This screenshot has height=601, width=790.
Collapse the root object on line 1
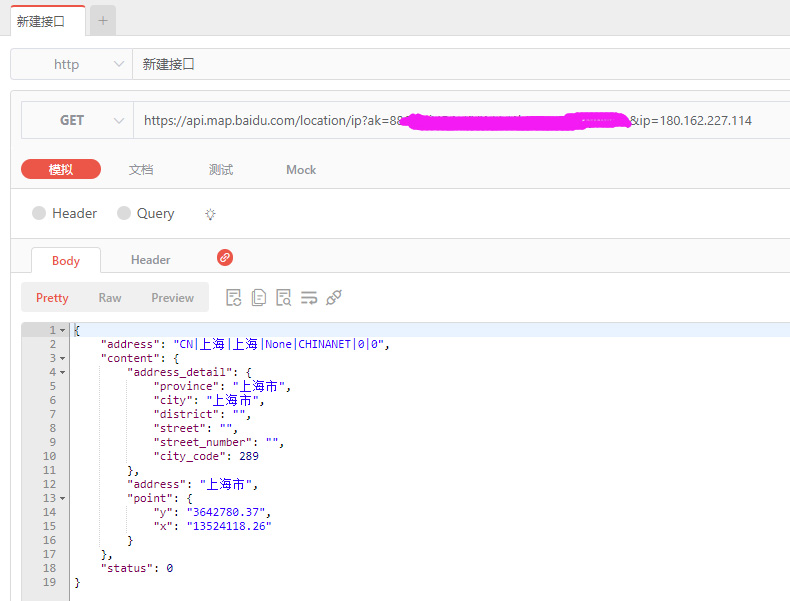(x=62, y=330)
